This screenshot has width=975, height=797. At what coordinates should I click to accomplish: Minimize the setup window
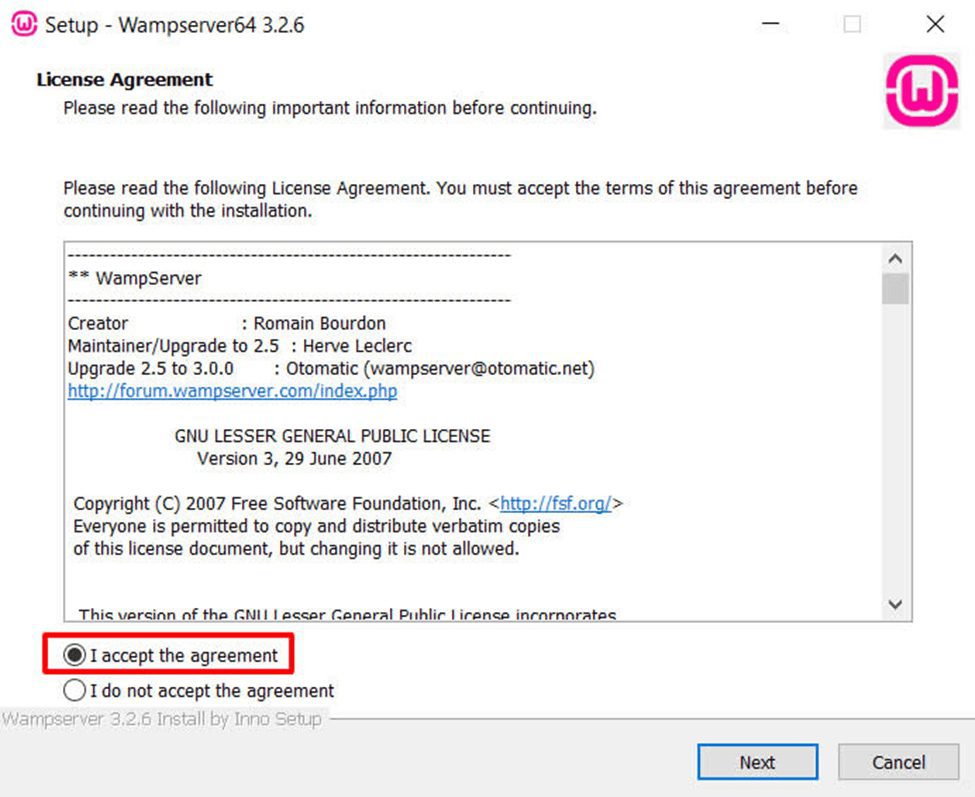pos(770,24)
